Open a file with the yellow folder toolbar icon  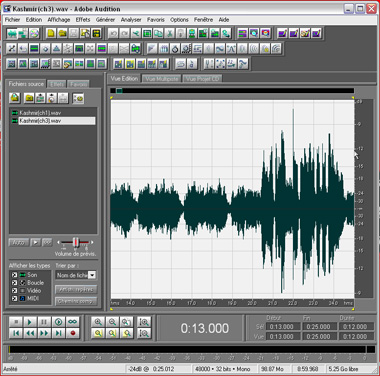click(62, 33)
